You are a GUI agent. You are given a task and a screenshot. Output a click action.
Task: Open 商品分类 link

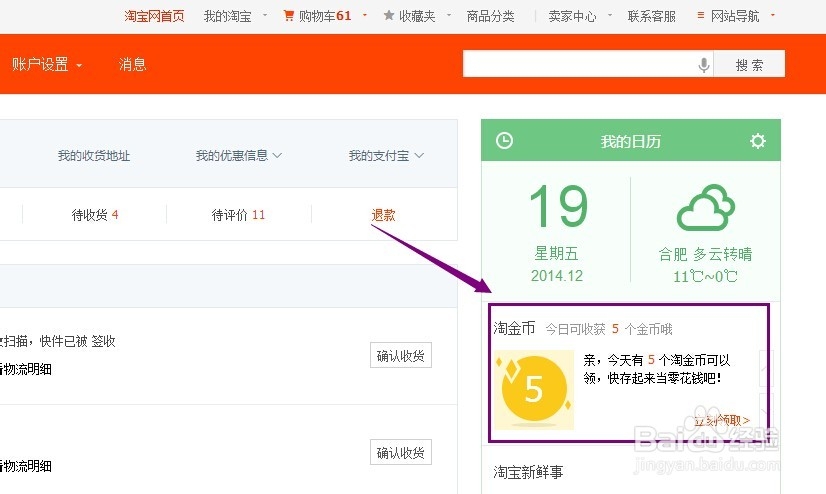point(490,16)
